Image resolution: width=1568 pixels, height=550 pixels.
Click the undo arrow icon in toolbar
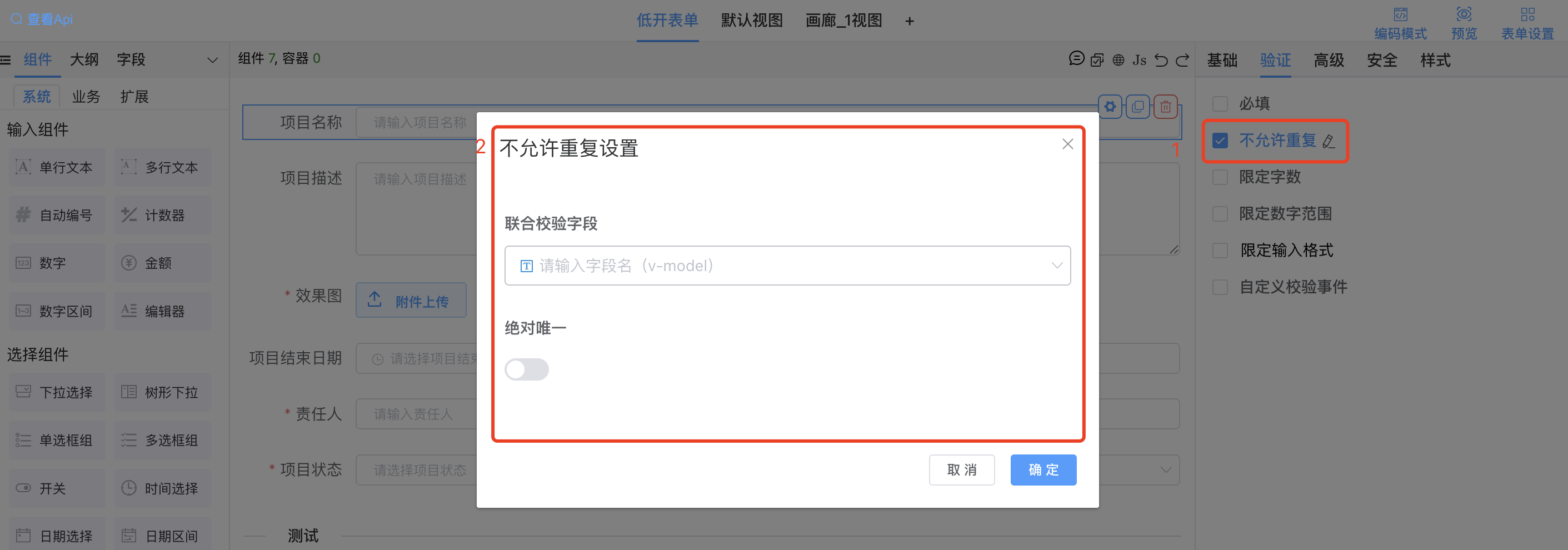pos(1161,59)
